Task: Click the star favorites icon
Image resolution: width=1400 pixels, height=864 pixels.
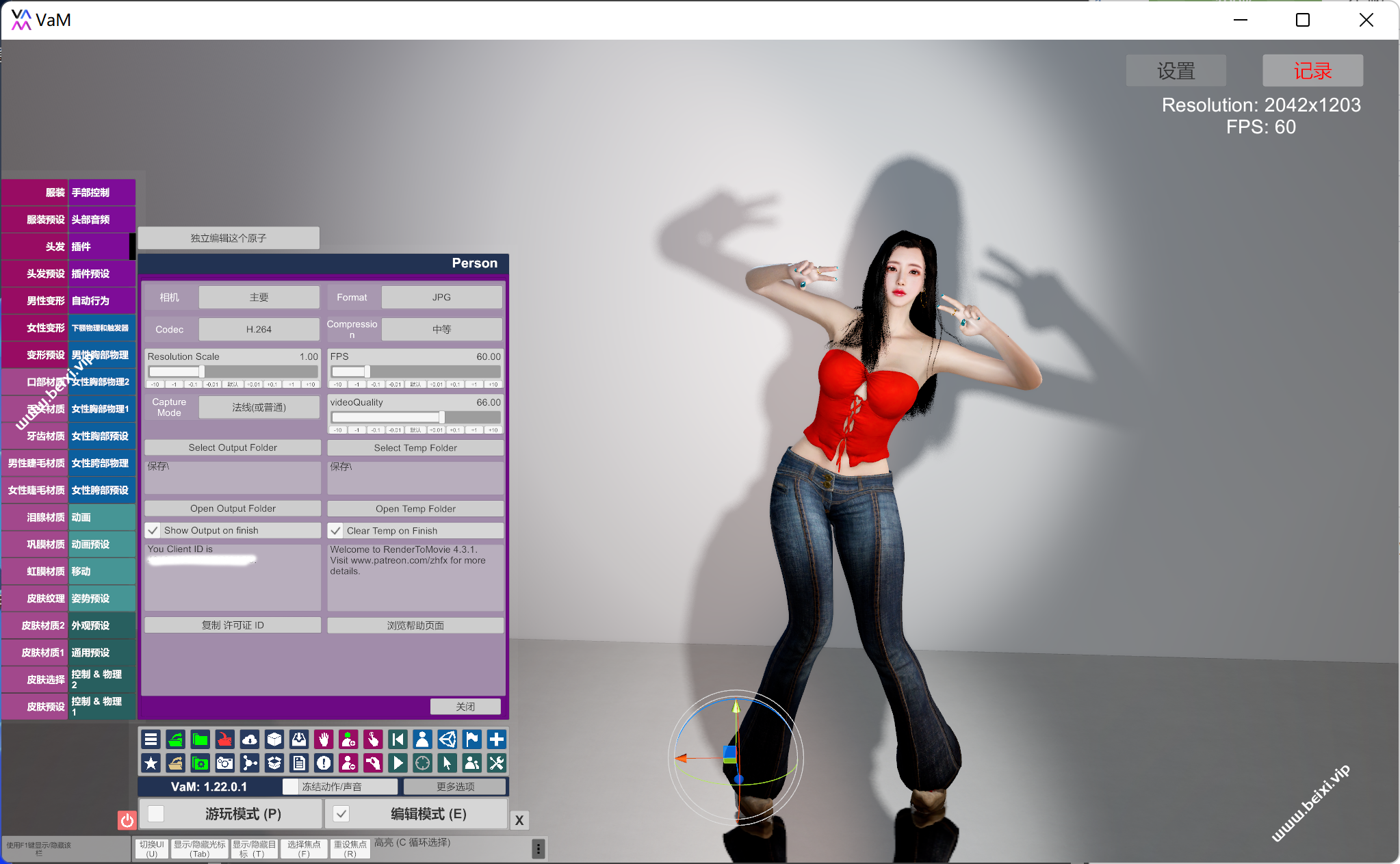Action: coord(151,763)
